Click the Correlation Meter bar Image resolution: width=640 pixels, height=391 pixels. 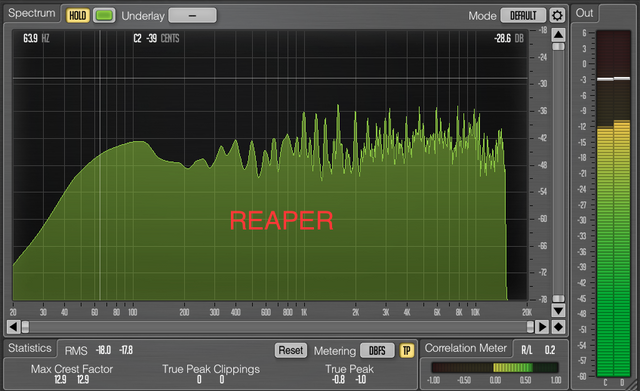coord(495,367)
